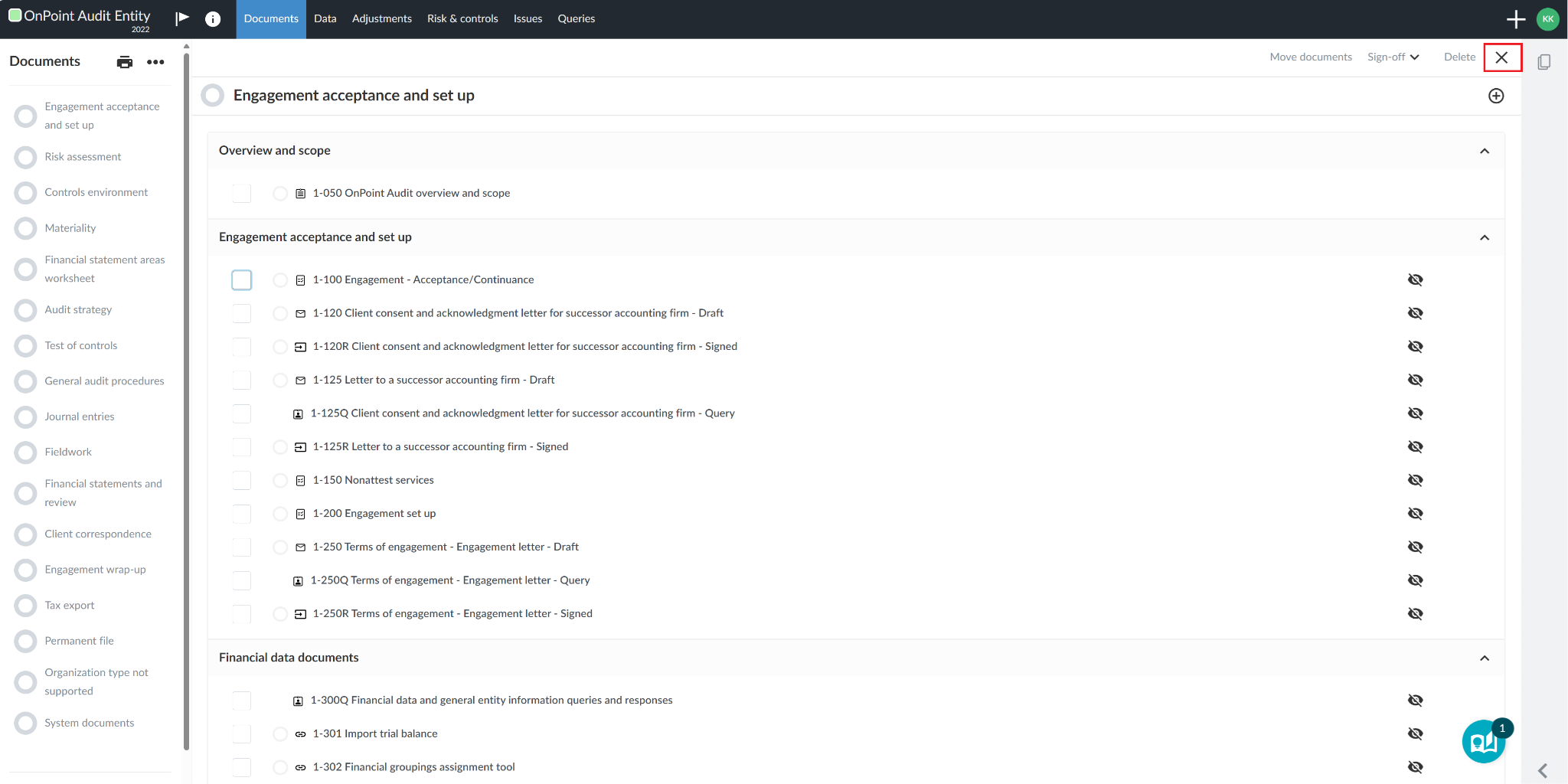The height and width of the screenshot is (784, 1568).
Task: Click the copy documents icon below Delete
Action: 1543,61
